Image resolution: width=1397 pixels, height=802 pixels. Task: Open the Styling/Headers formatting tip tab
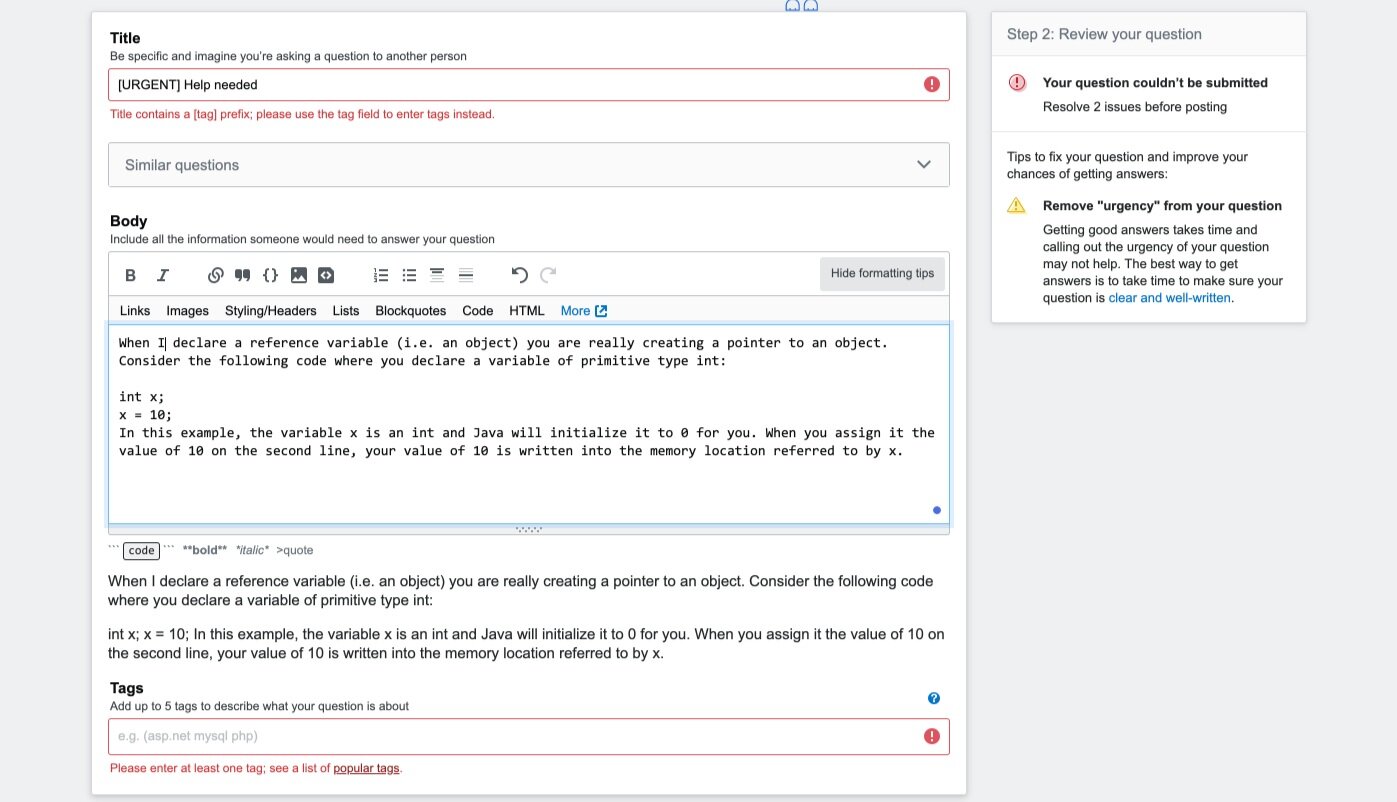pos(271,311)
